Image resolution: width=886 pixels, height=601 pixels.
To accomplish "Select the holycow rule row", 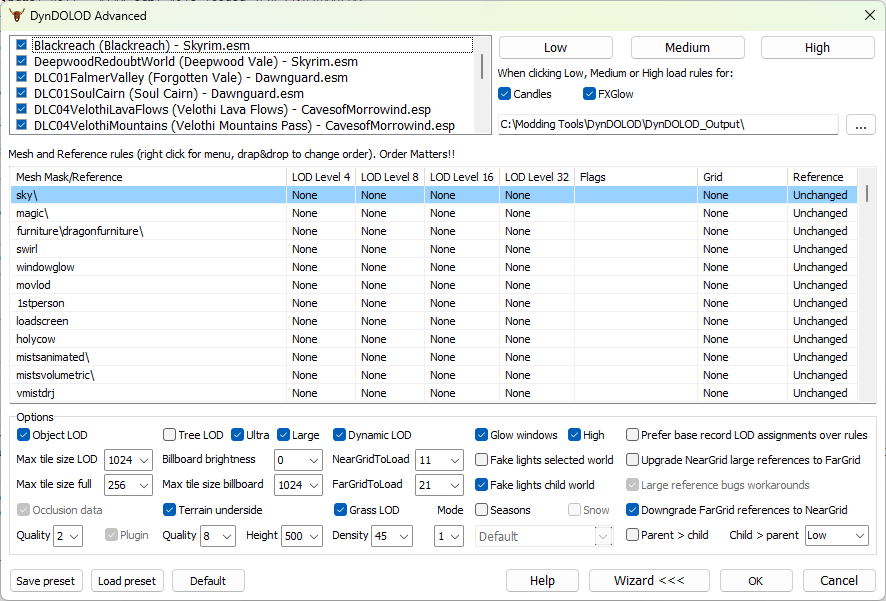I will coord(434,339).
